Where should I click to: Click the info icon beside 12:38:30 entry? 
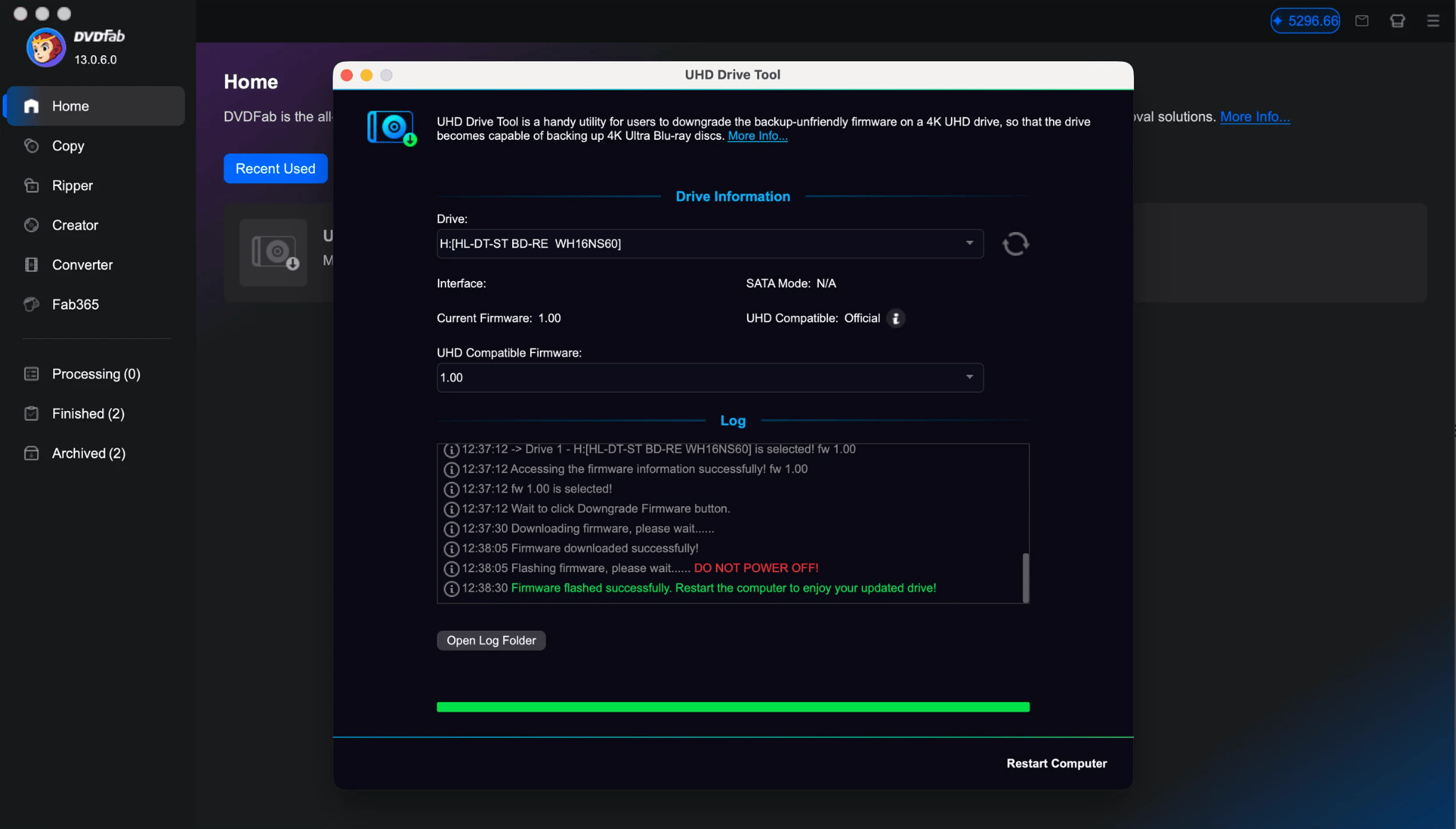(451, 588)
